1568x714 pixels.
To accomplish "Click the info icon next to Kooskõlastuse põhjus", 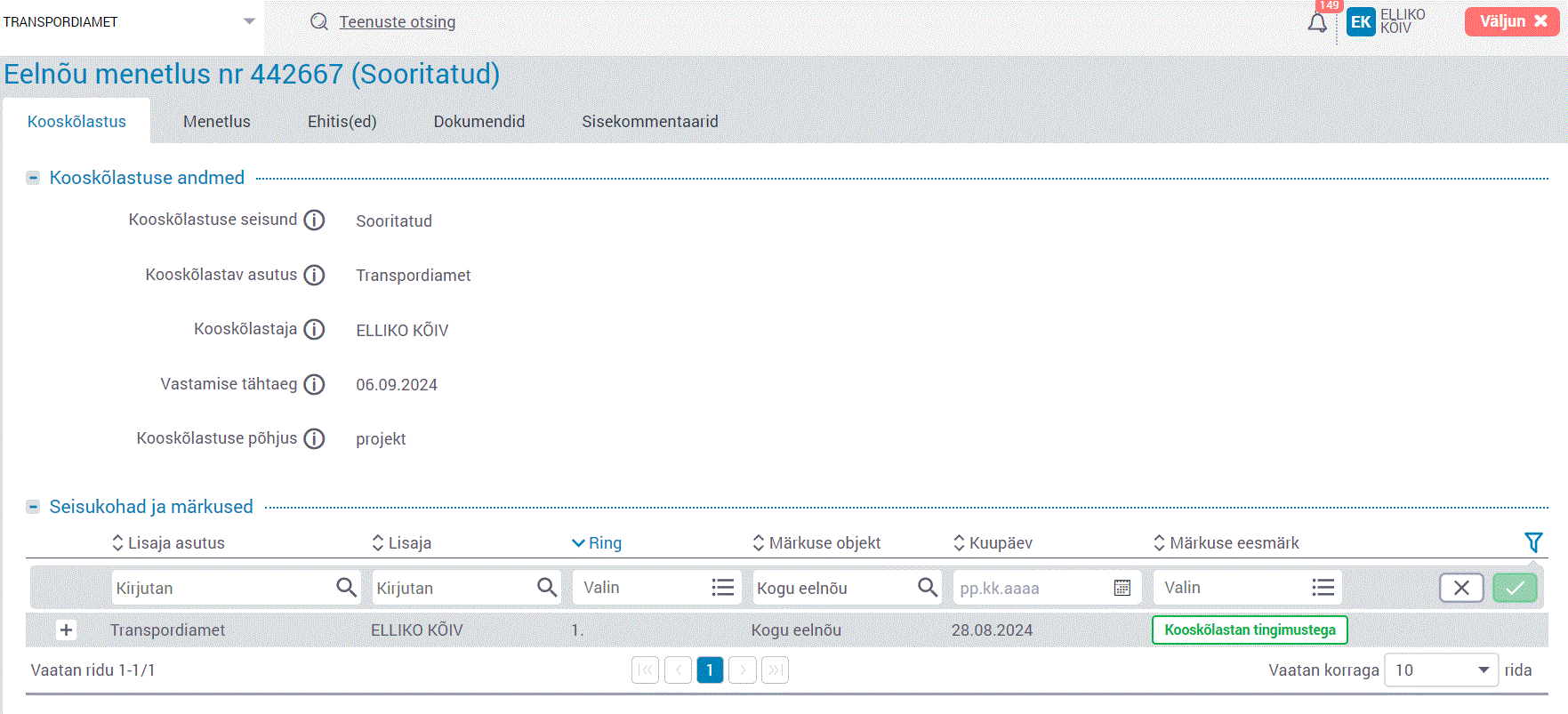I will coord(314,439).
